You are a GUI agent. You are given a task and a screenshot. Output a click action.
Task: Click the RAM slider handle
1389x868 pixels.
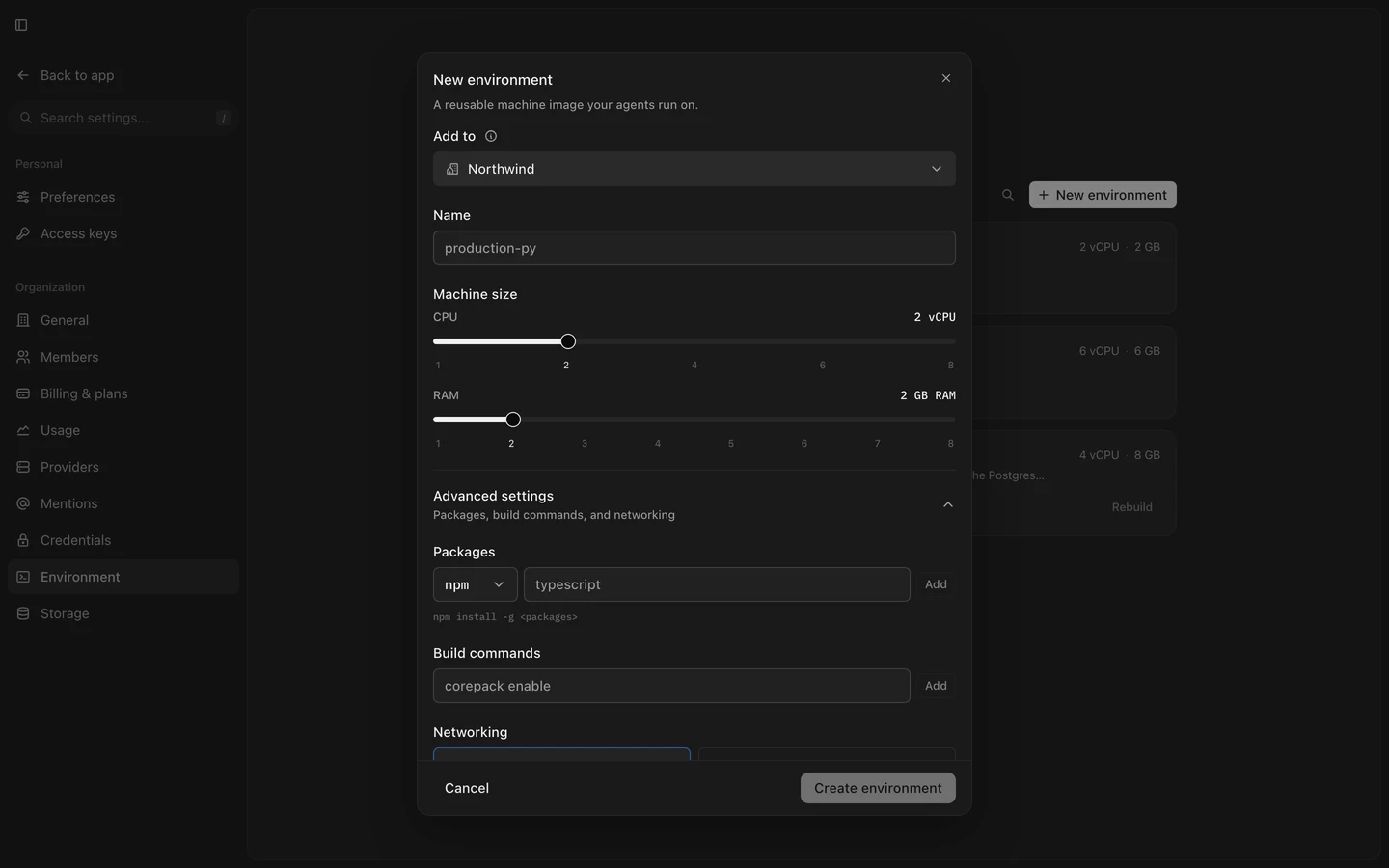[x=513, y=420]
